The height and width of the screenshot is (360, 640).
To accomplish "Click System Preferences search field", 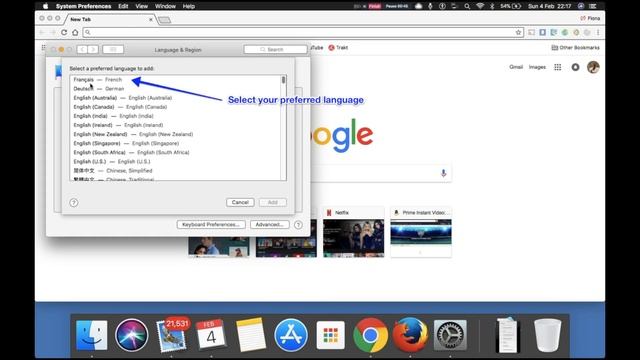I will [275, 49].
